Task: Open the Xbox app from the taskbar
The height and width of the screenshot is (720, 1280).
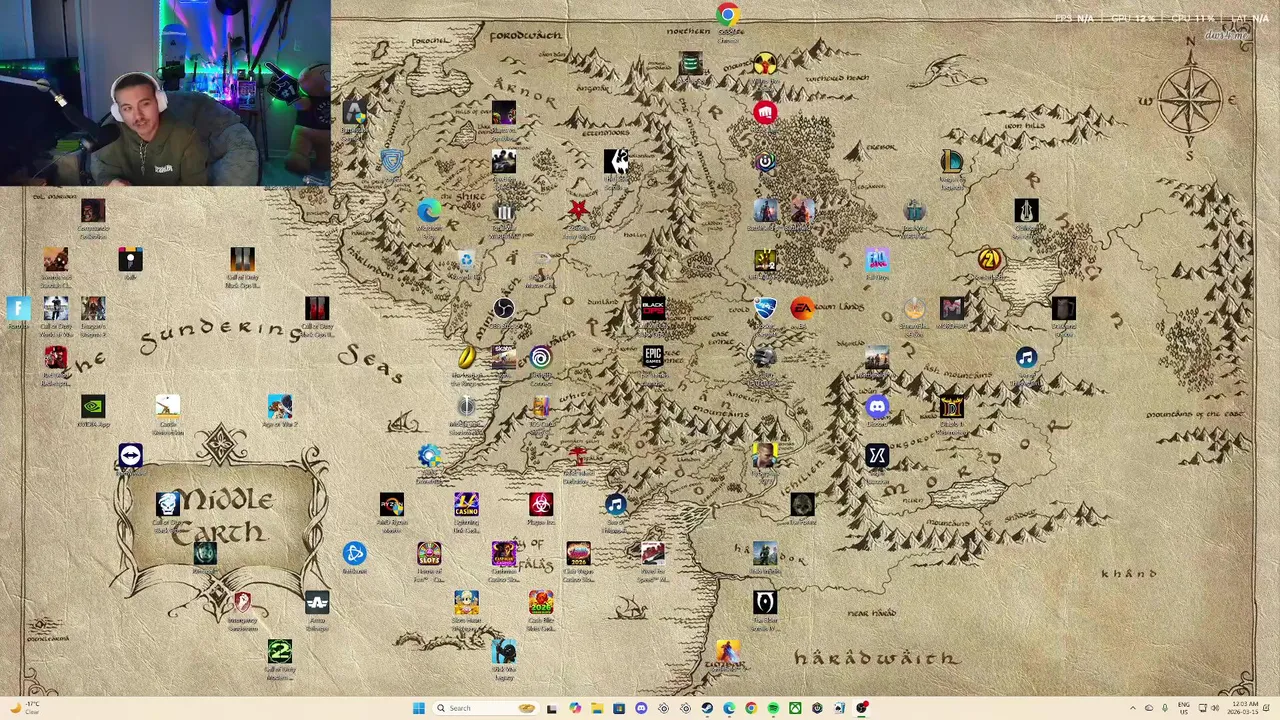Action: pyautogui.click(x=795, y=708)
